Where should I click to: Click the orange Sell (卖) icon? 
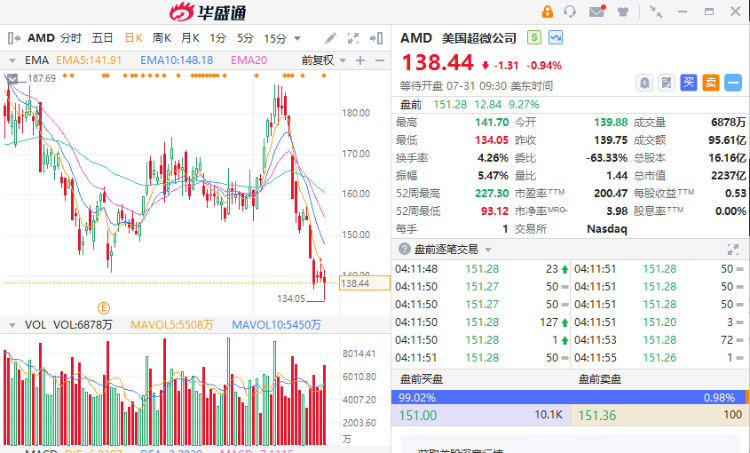pos(710,82)
